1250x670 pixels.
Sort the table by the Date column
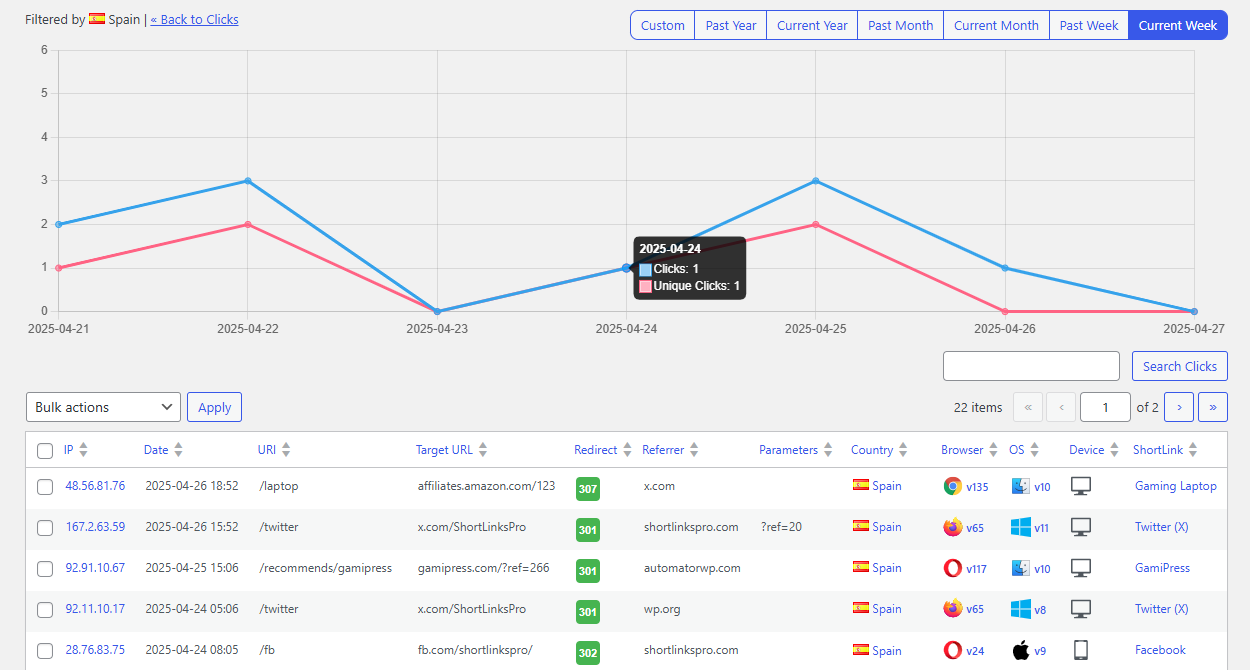click(155, 449)
